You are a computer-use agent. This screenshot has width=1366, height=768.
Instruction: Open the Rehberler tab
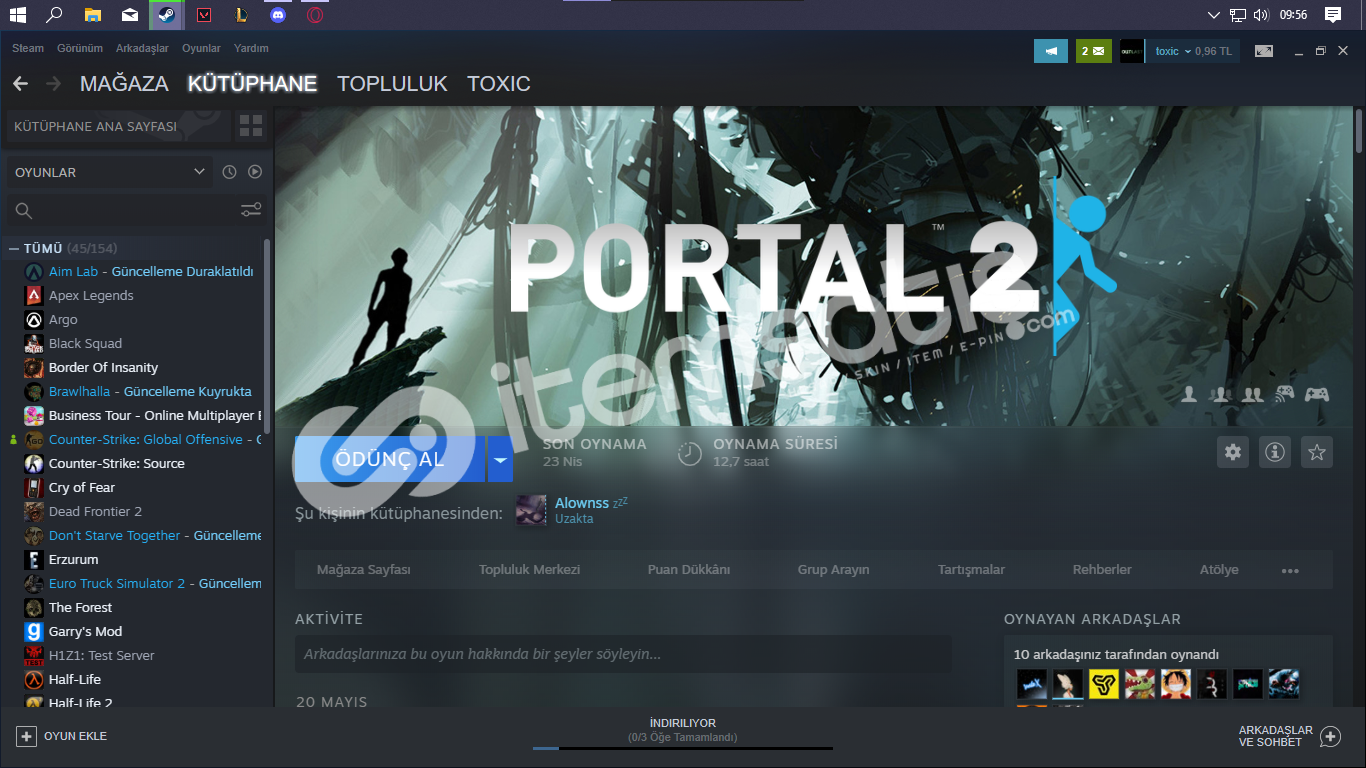(x=1102, y=569)
